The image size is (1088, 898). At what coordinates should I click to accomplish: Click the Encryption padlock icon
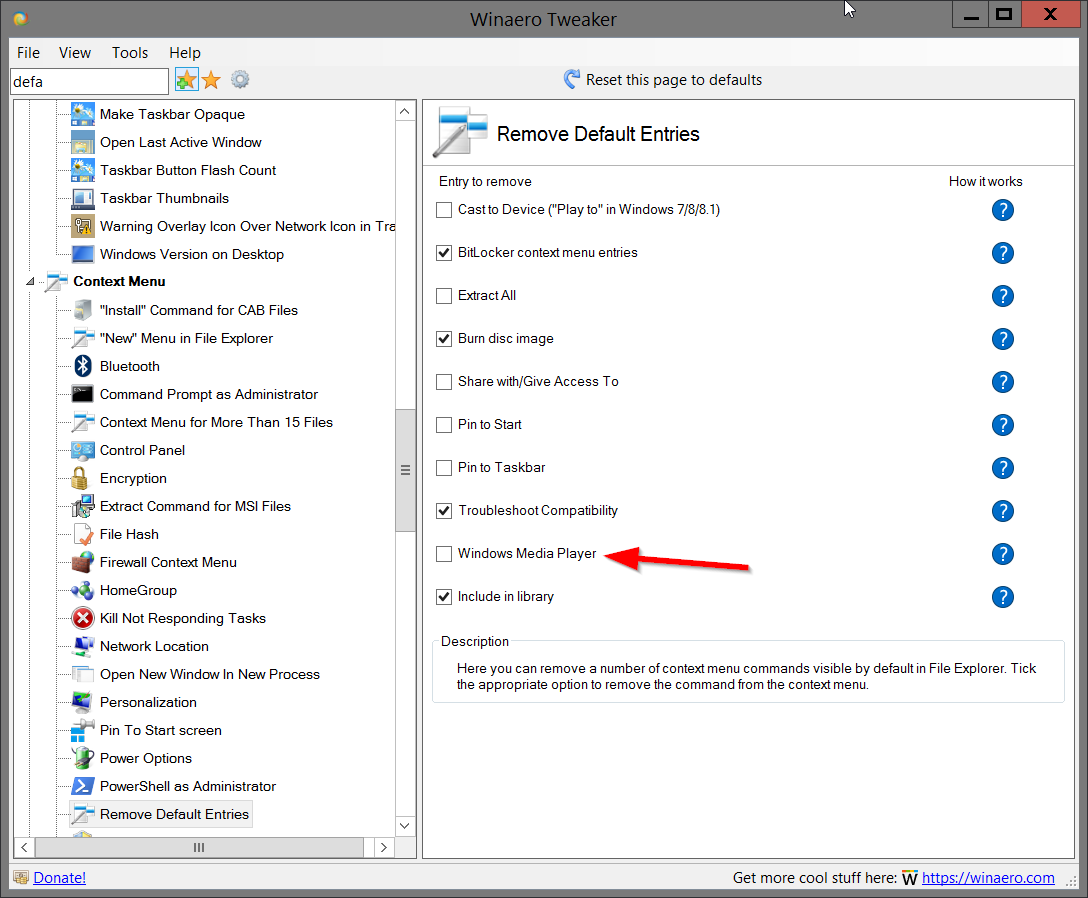pyautogui.click(x=80, y=478)
